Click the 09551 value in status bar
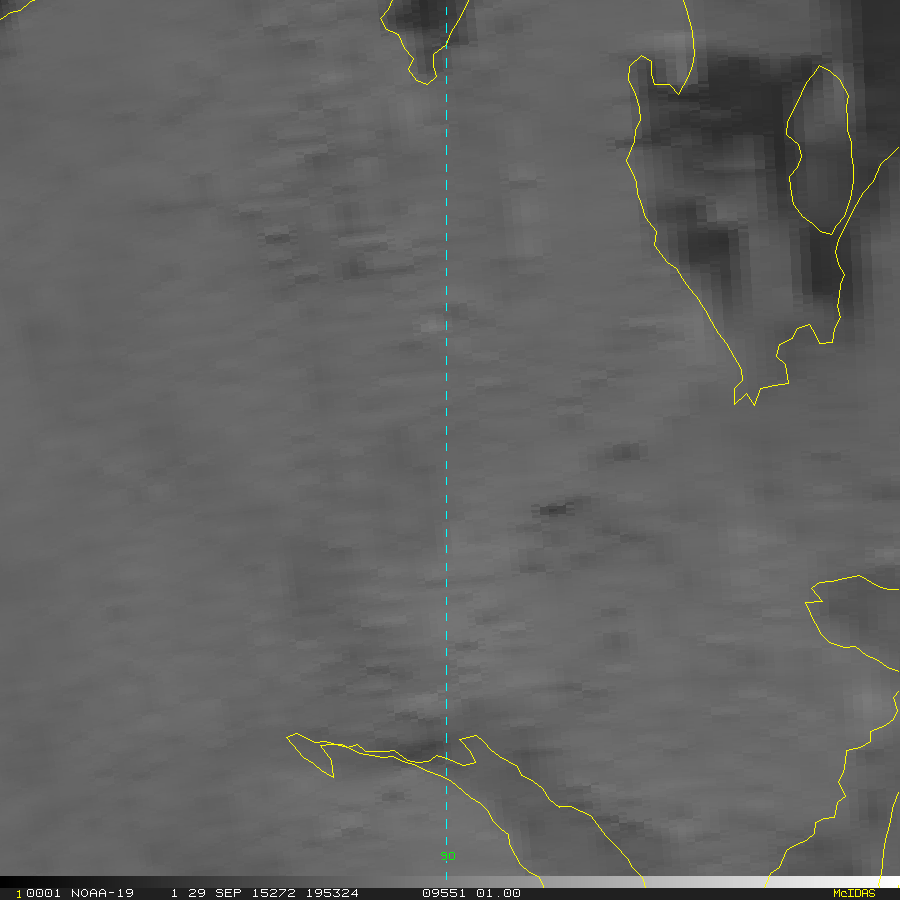This screenshot has height=900, width=900. coord(443,893)
